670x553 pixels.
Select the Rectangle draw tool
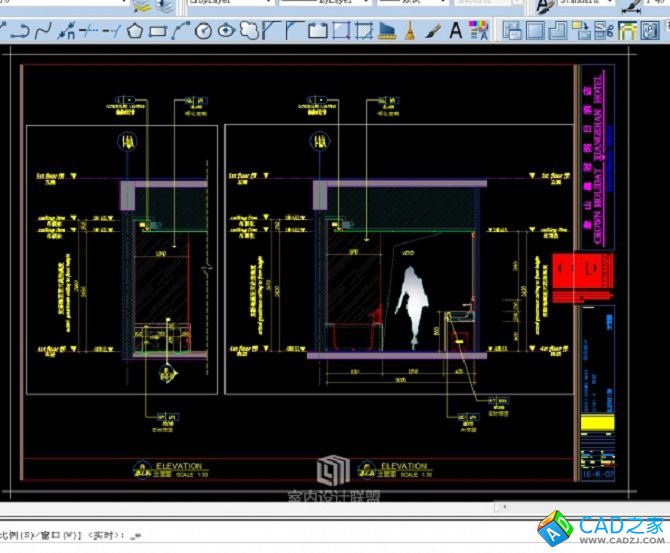click(157, 31)
